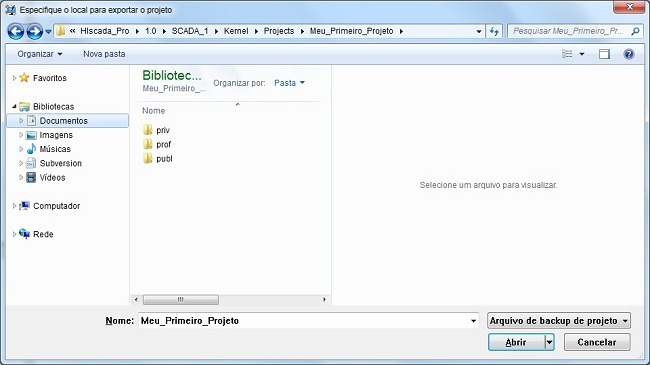This screenshot has width=650, height=365.
Task: Select HIscada_Pro in the breadcrumb path
Action: click(x=104, y=31)
